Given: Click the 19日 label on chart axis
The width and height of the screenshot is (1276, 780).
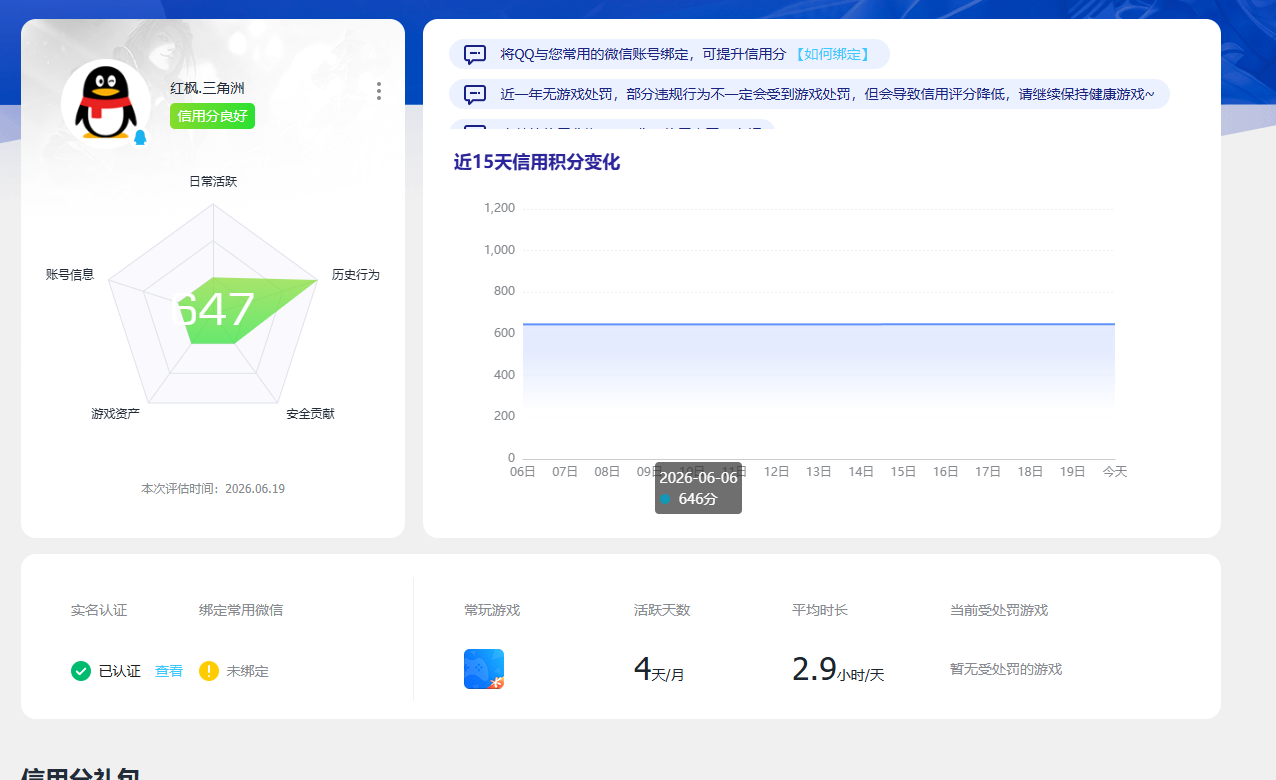Looking at the screenshot, I should (x=1073, y=471).
